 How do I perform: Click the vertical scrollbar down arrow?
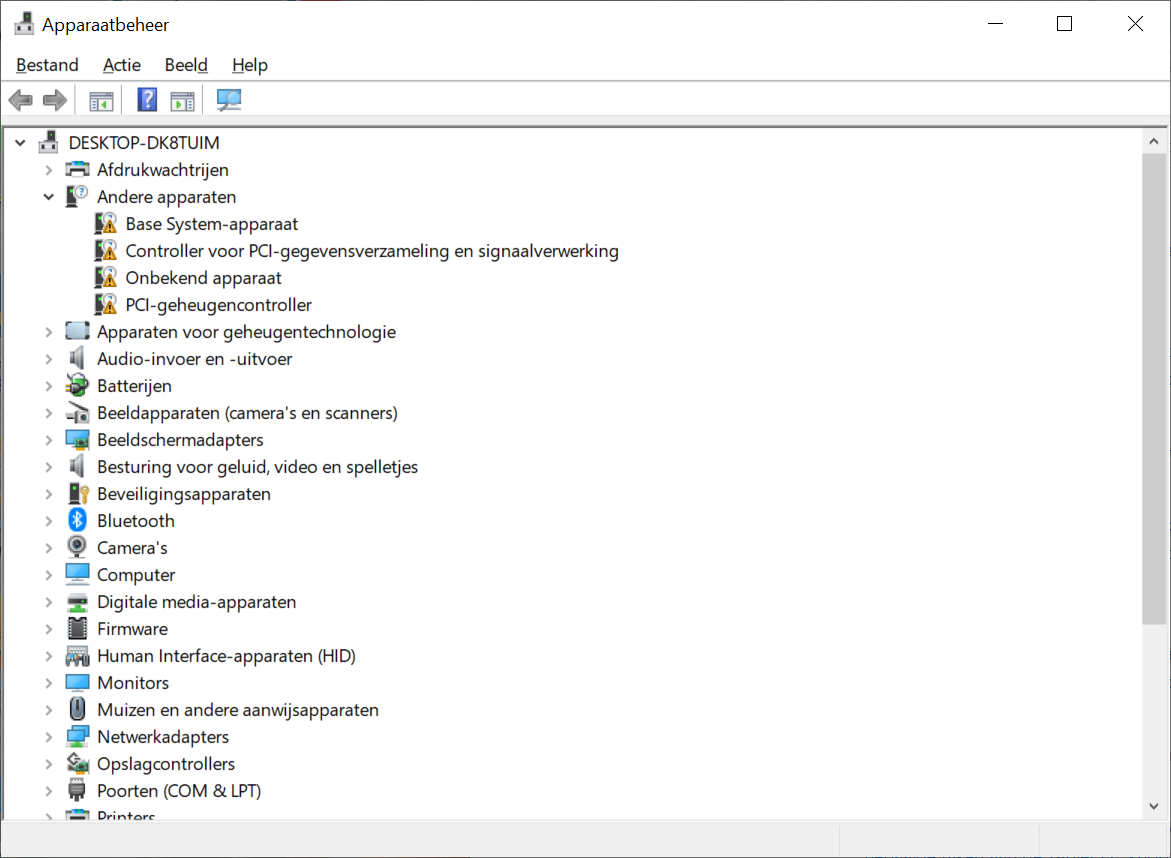(1154, 806)
